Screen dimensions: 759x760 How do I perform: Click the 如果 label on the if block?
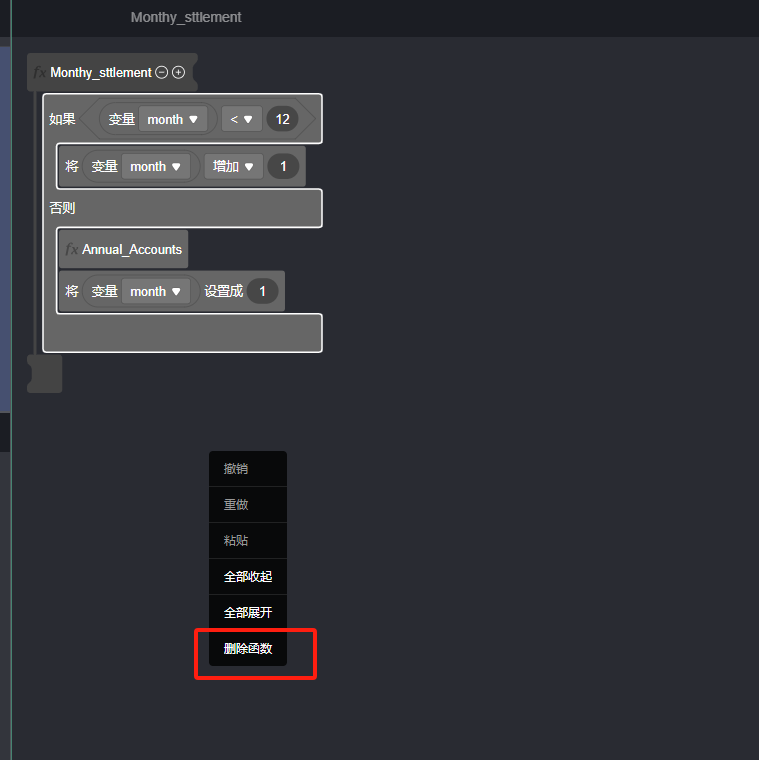[62, 119]
